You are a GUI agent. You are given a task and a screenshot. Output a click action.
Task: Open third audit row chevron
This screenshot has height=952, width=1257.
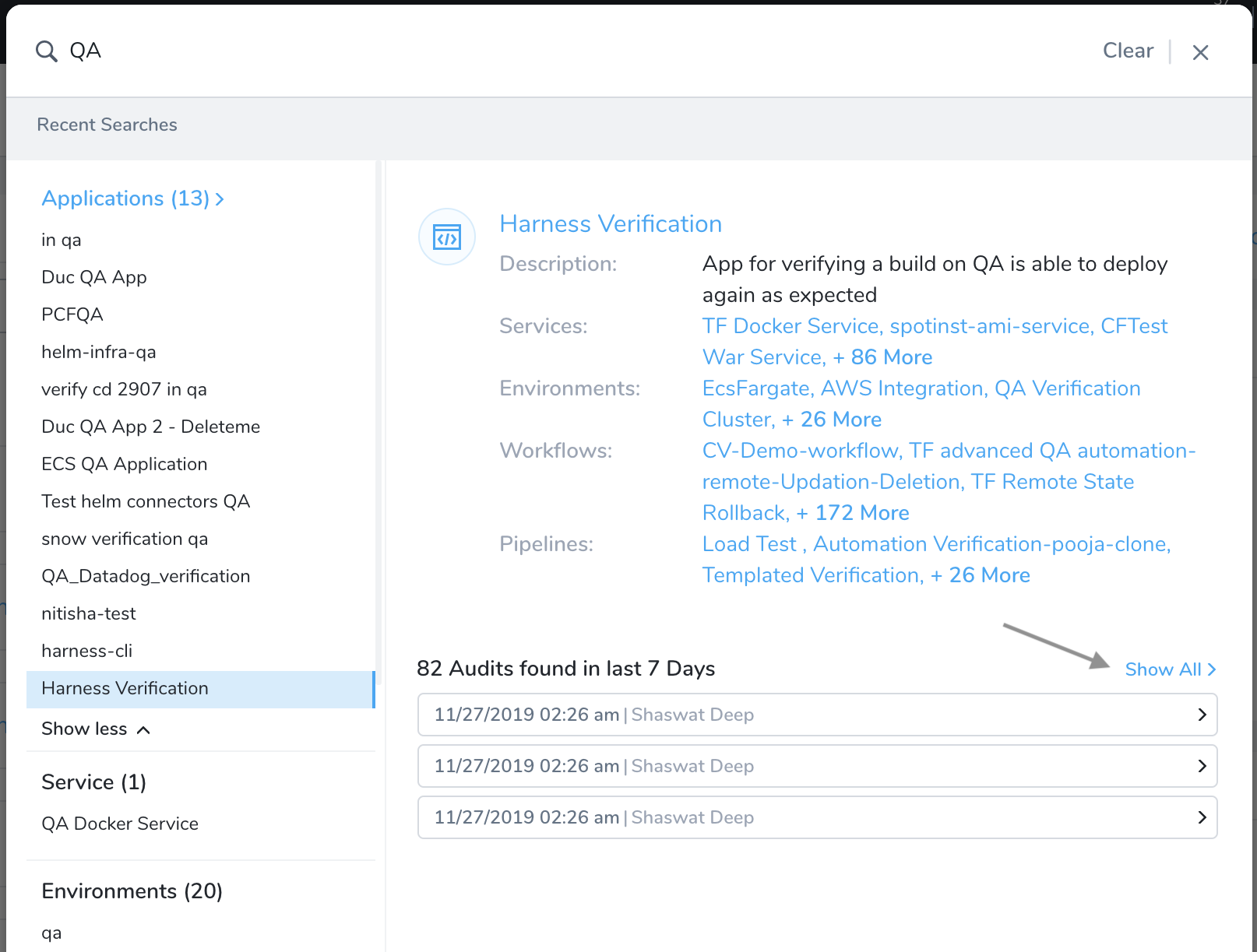coord(1202,817)
